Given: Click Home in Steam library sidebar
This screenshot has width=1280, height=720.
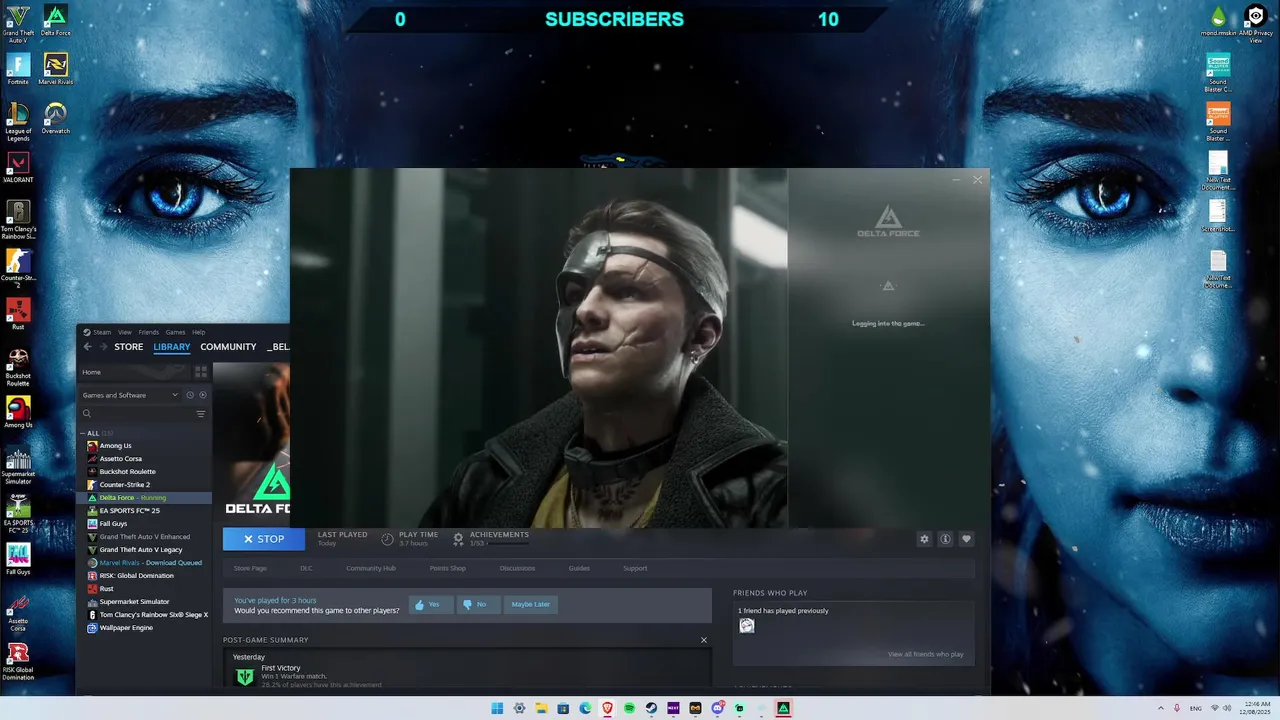Looking at the screenshot, I should pos(91,372).
